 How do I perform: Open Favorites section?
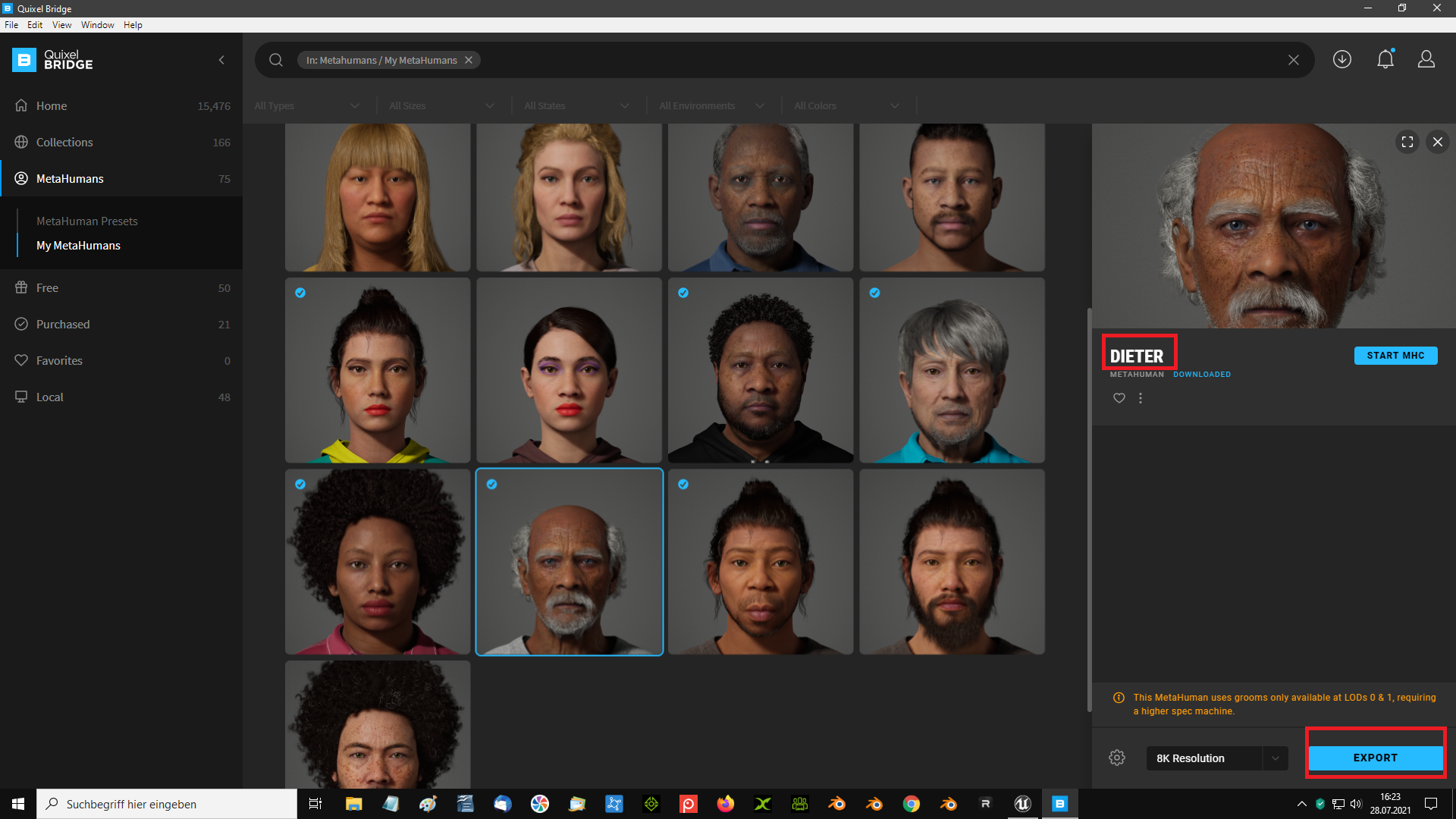click(x=121, y=360)
